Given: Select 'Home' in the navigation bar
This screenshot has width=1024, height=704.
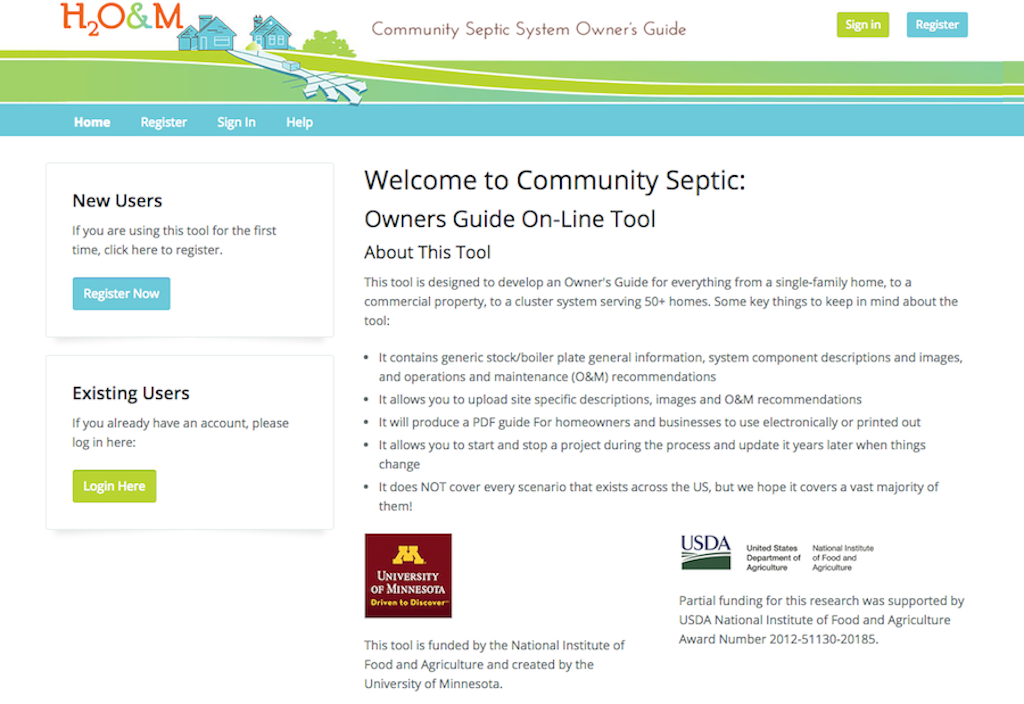Looking at the screenshot, I should pos(91,121).
